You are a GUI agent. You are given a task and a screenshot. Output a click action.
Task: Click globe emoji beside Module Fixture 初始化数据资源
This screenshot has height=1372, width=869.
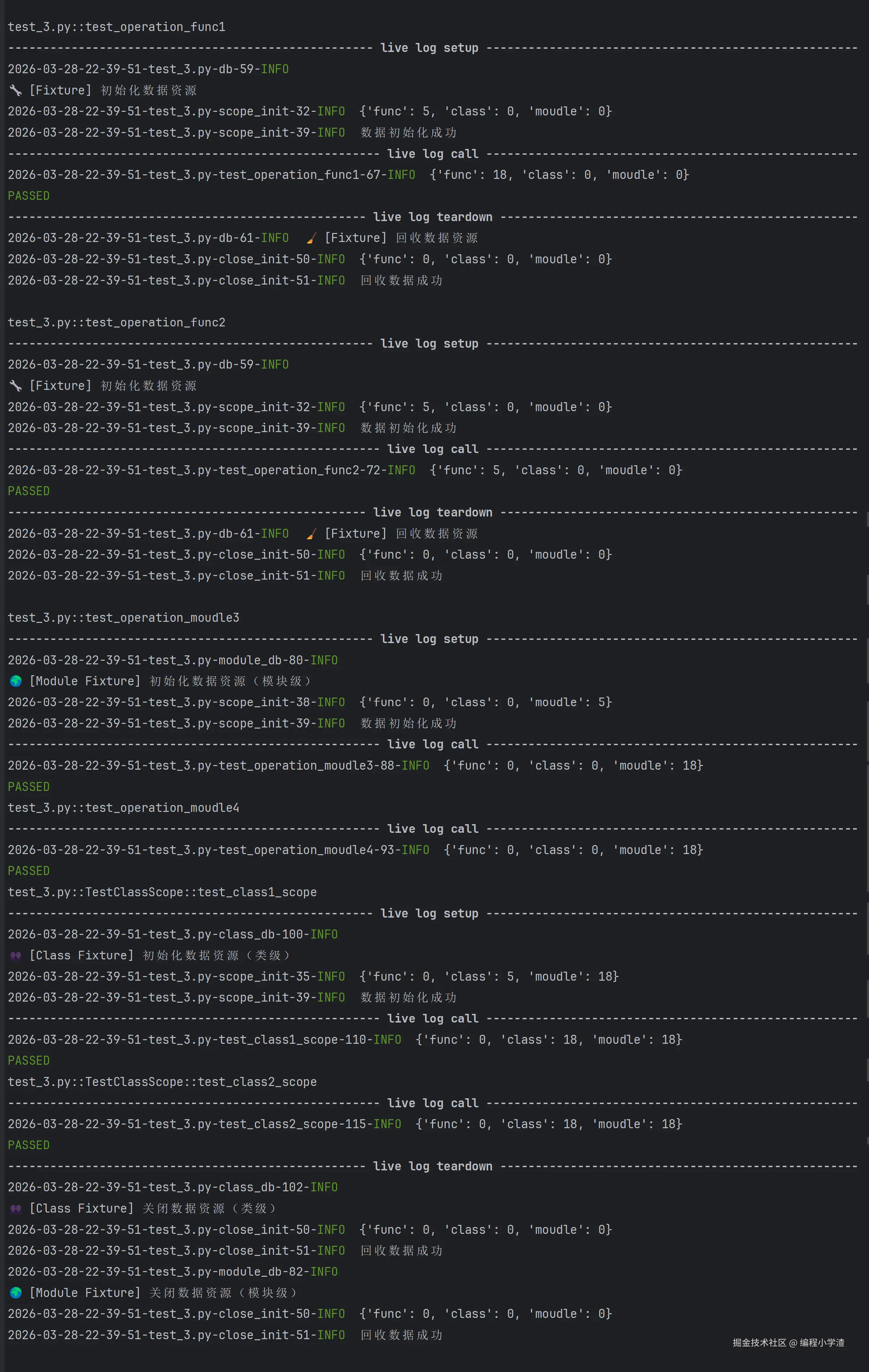[16, 681]
